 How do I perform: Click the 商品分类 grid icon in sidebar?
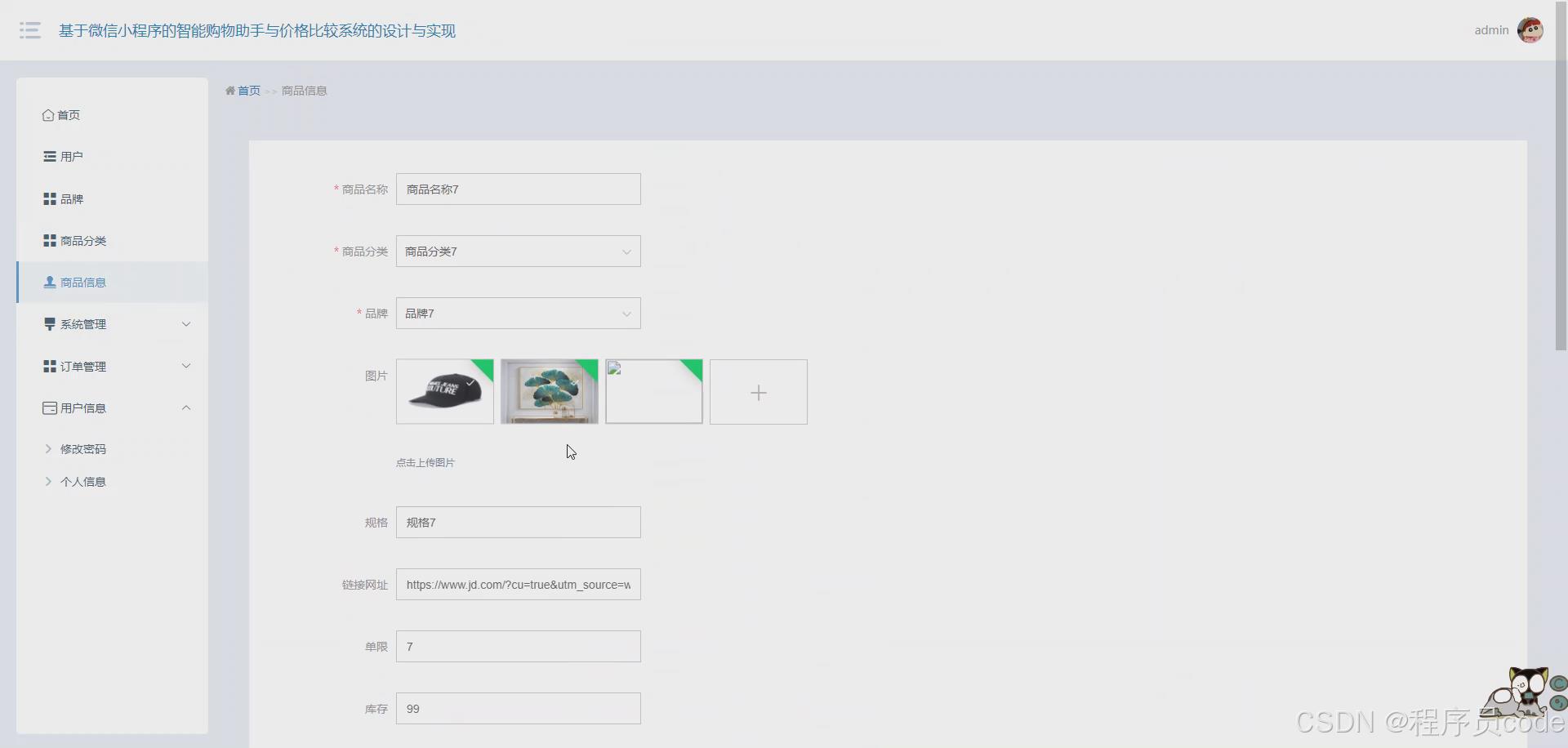point(50,241)
